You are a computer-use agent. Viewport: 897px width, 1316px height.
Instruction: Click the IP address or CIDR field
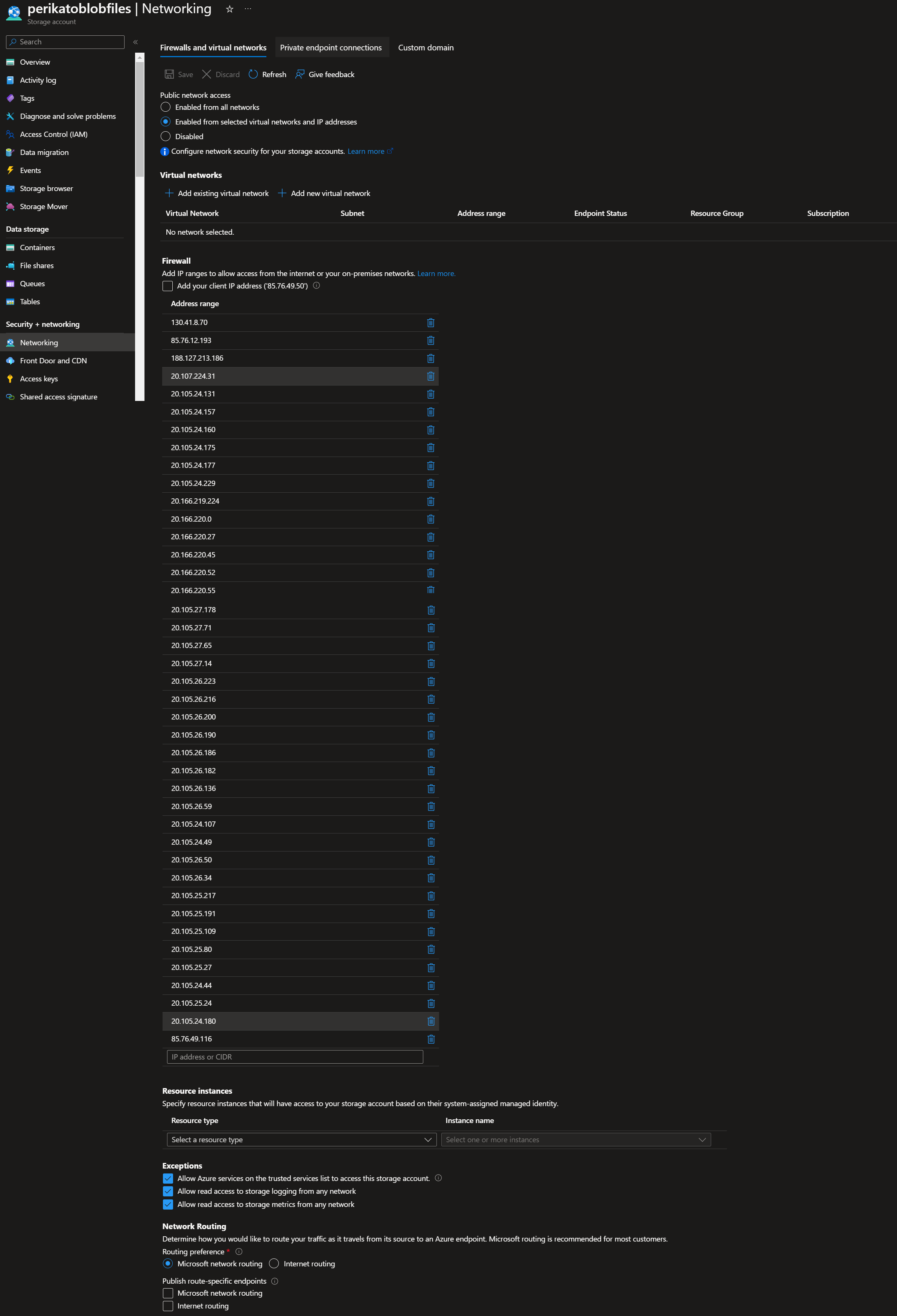(295, 1056)
